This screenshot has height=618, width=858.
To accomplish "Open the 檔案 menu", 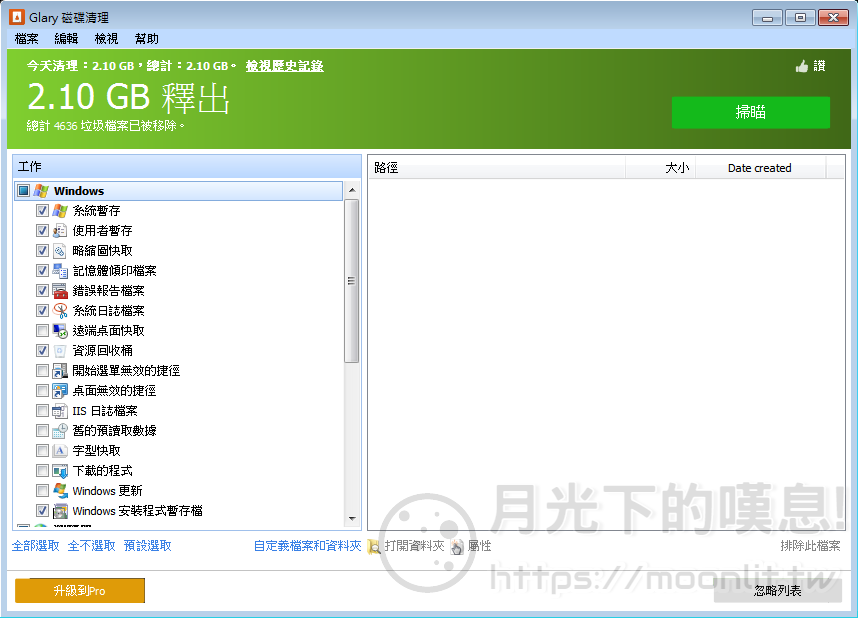I will (x=26, y=39).
